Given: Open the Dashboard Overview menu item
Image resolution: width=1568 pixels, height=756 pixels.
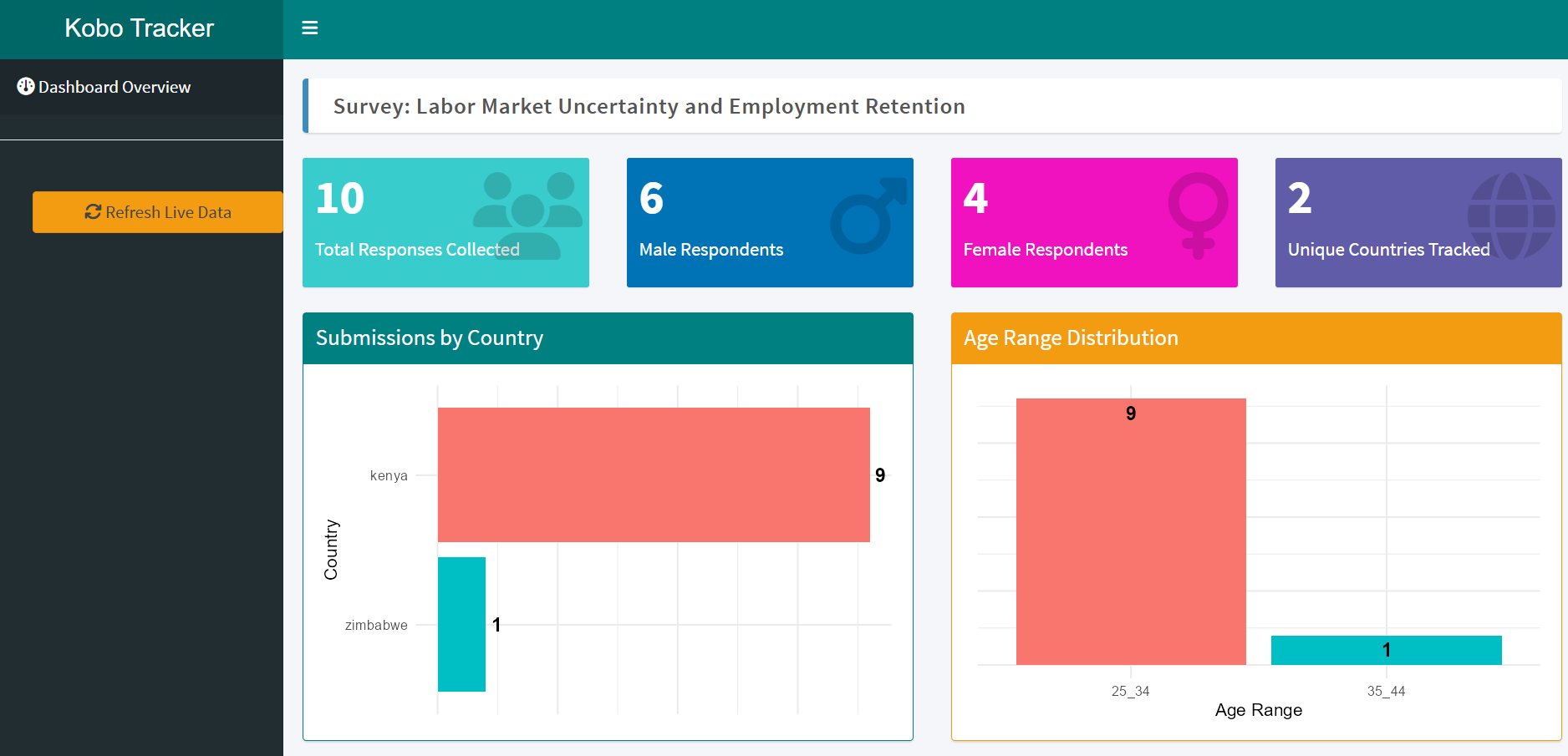Looking at the screenshot, I should (141, 87).
